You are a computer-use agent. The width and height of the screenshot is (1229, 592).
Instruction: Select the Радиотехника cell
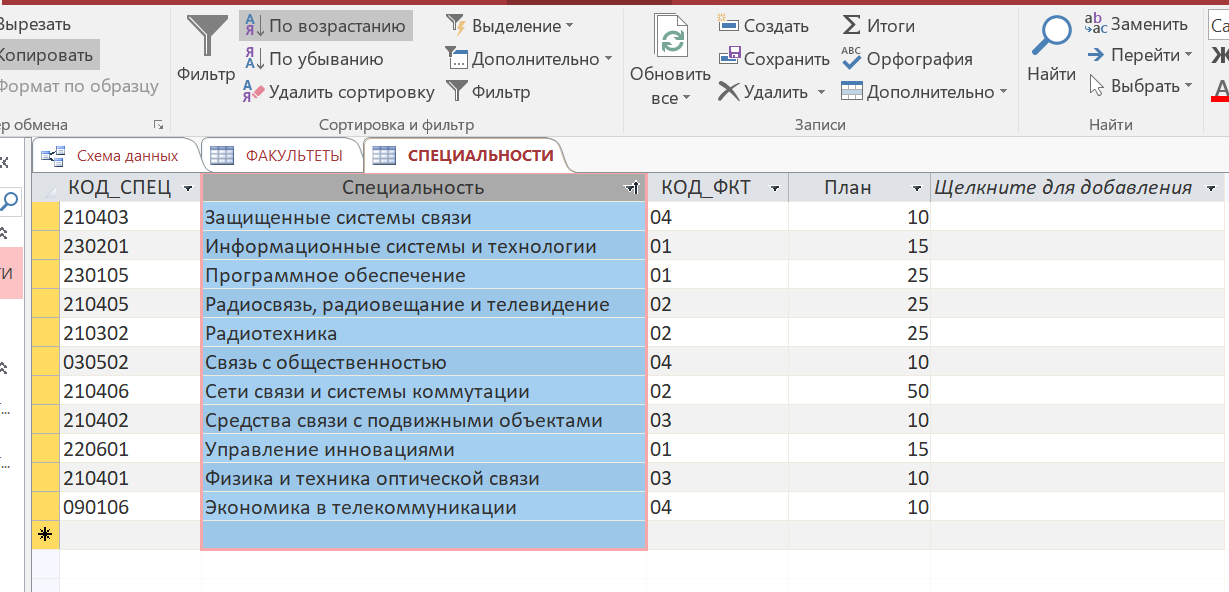[424, 333]
